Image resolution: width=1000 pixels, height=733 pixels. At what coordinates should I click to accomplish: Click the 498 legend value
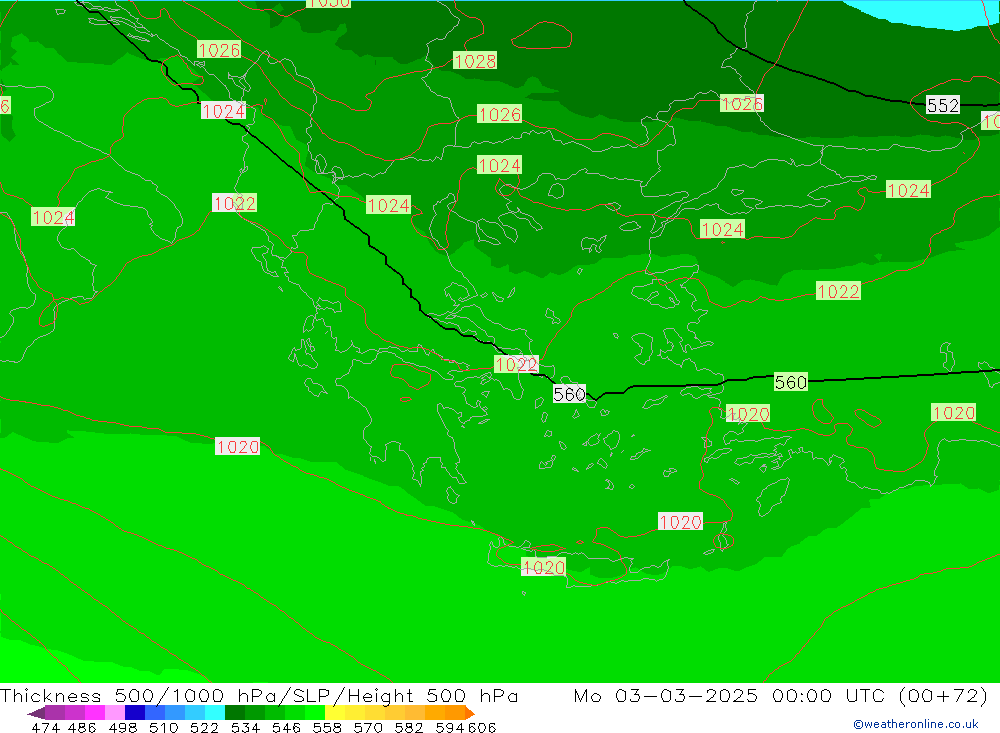pos(122,727)
